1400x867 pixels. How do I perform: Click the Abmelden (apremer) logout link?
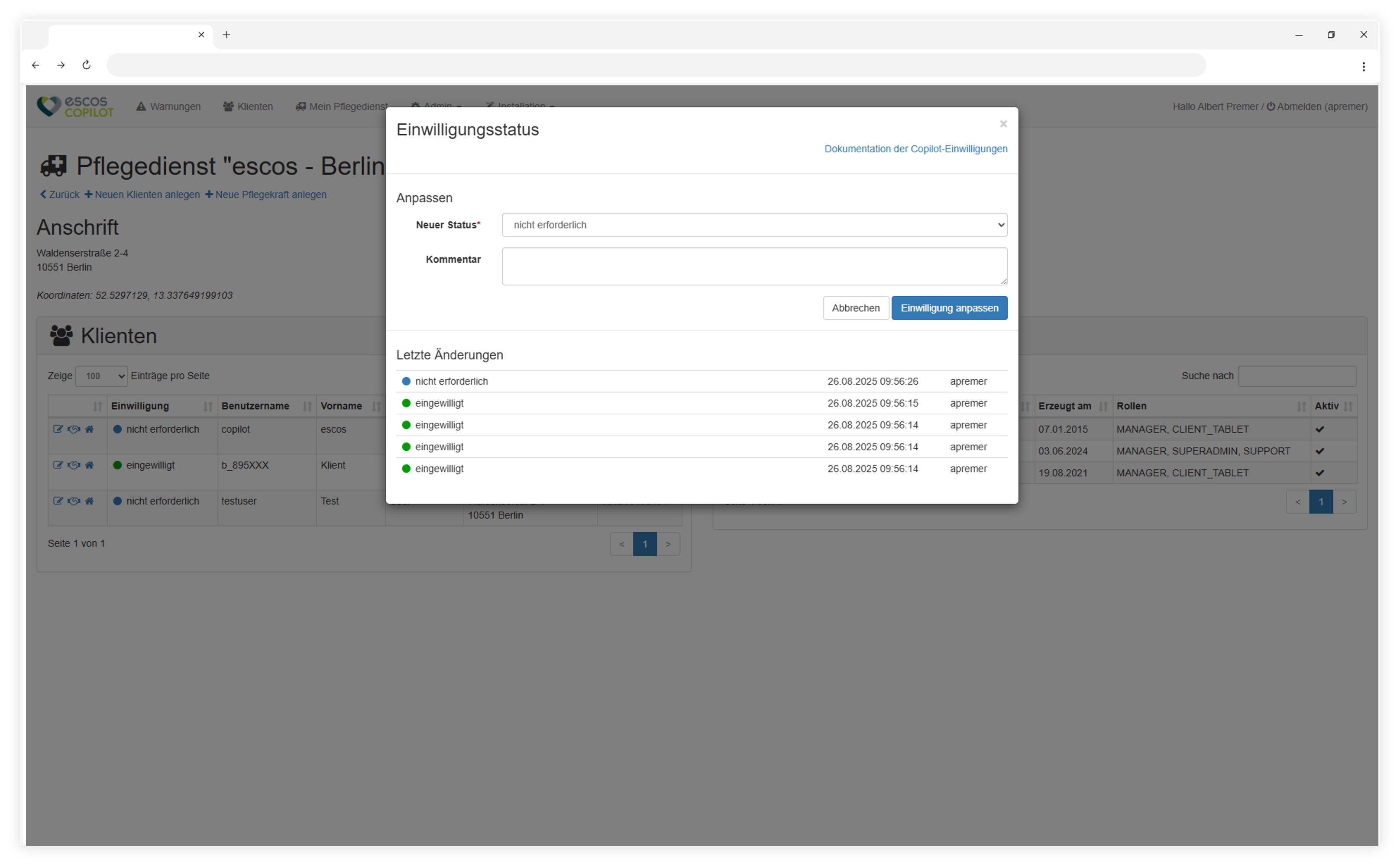tap(1316, 107)
